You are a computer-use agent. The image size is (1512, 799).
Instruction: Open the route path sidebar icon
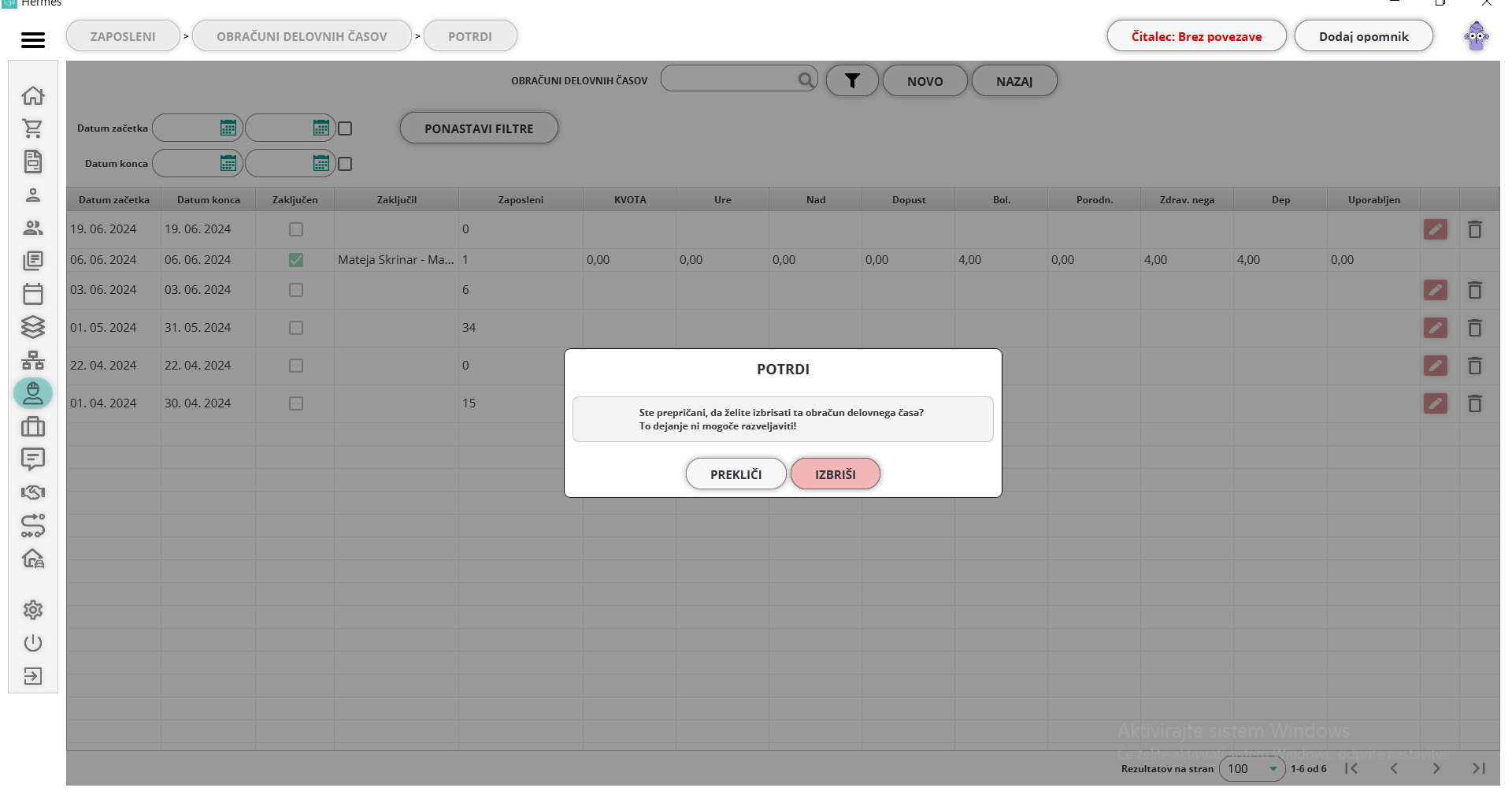click(33, 526)
